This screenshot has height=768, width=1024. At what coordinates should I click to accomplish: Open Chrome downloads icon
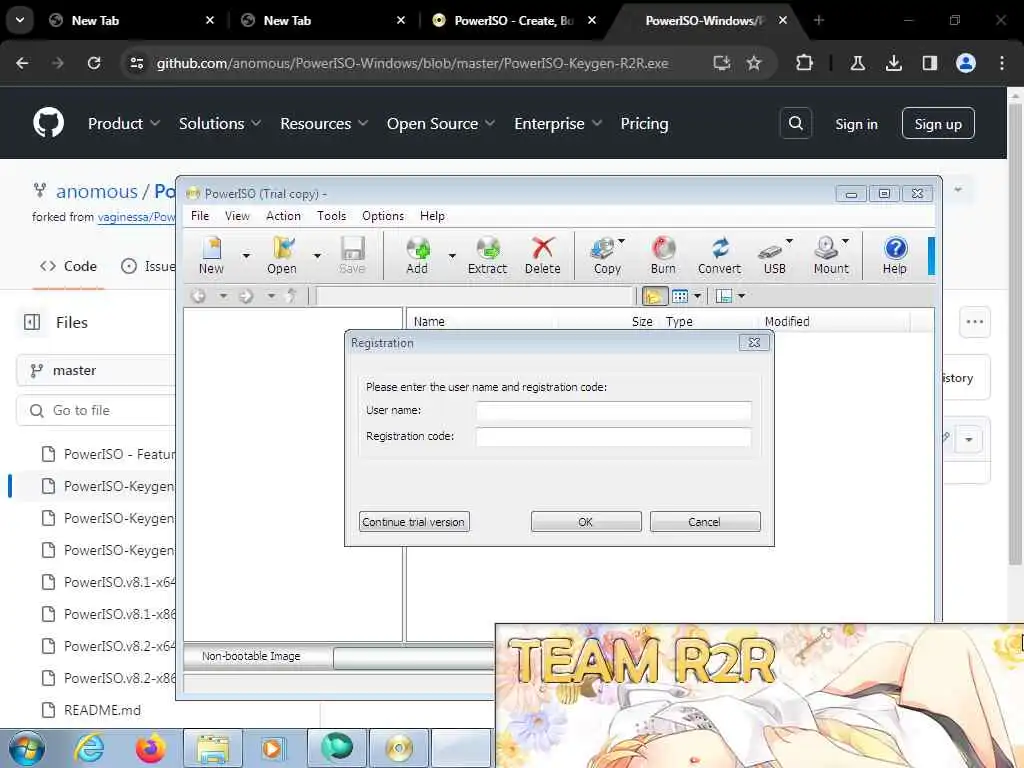coord(893,63)
